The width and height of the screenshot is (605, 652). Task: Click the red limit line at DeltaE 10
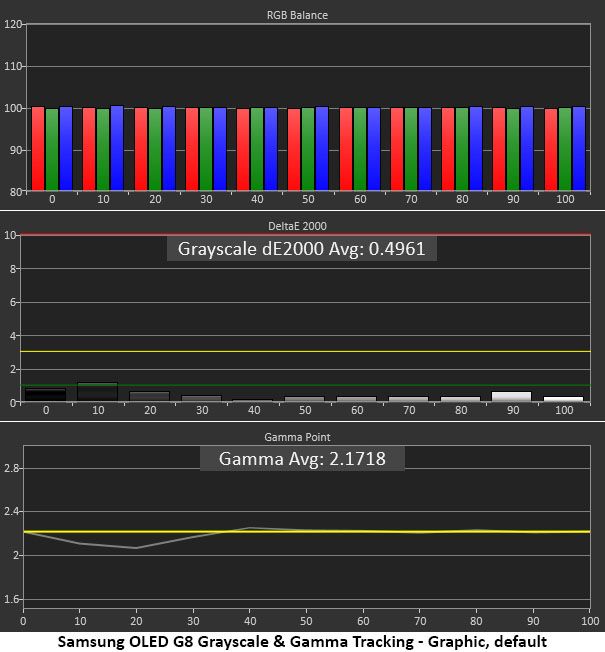pyautogui.click(x=306, y=235)
